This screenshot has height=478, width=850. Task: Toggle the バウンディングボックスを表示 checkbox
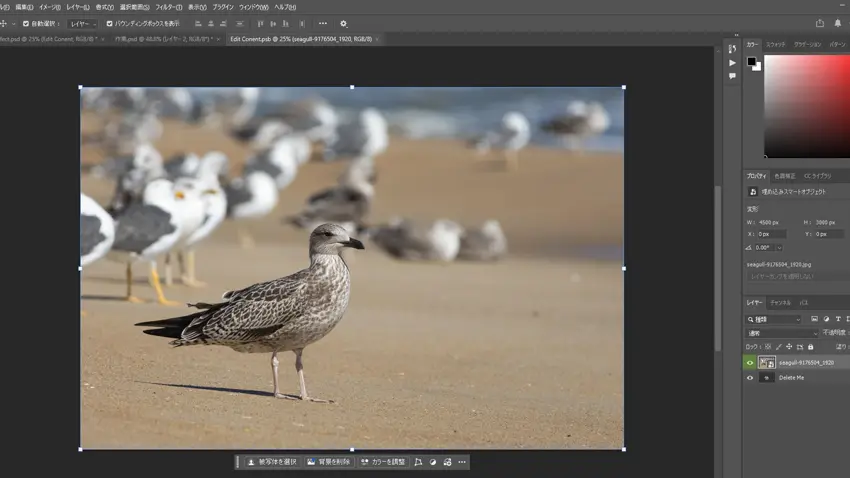coord(110,24)
